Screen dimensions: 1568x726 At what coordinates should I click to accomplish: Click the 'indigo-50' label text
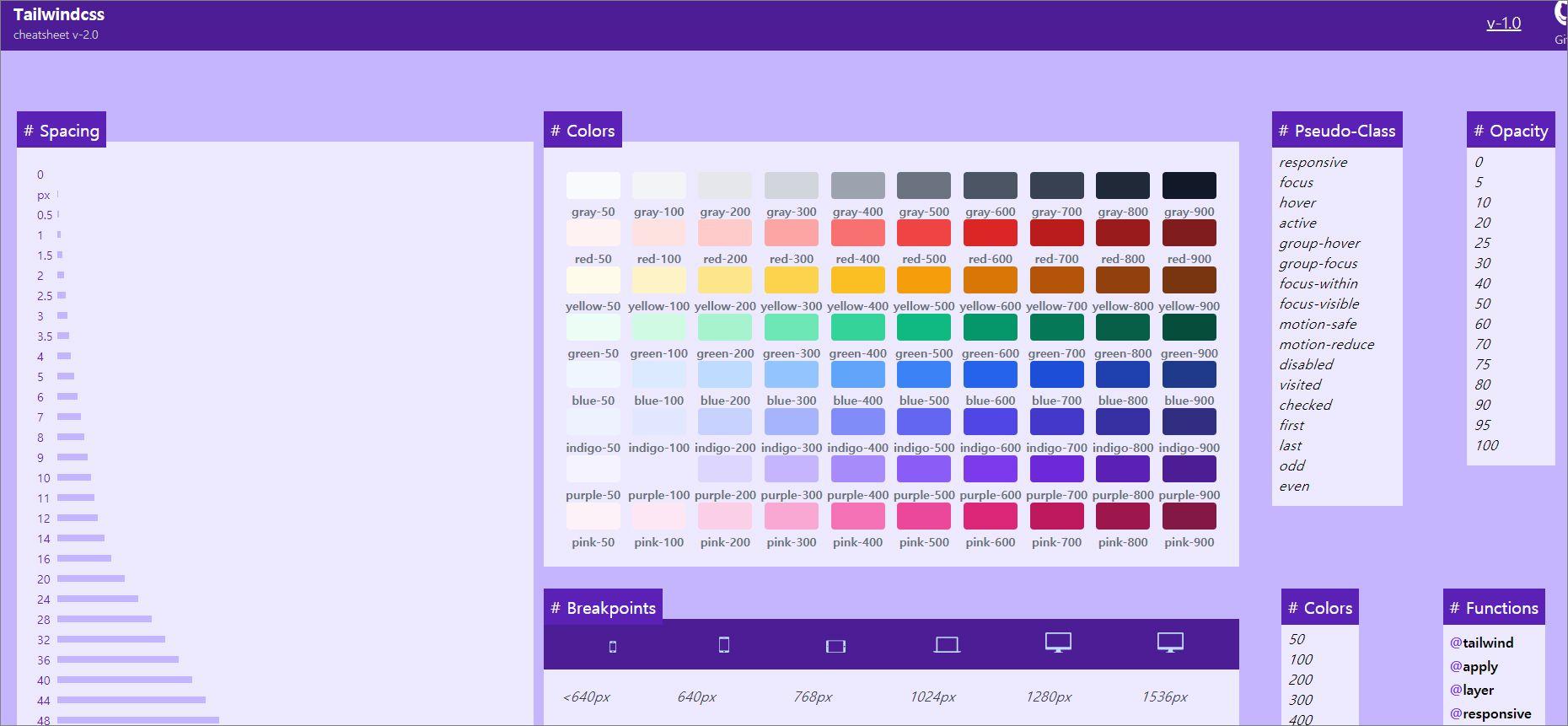(x=593, y=448)
